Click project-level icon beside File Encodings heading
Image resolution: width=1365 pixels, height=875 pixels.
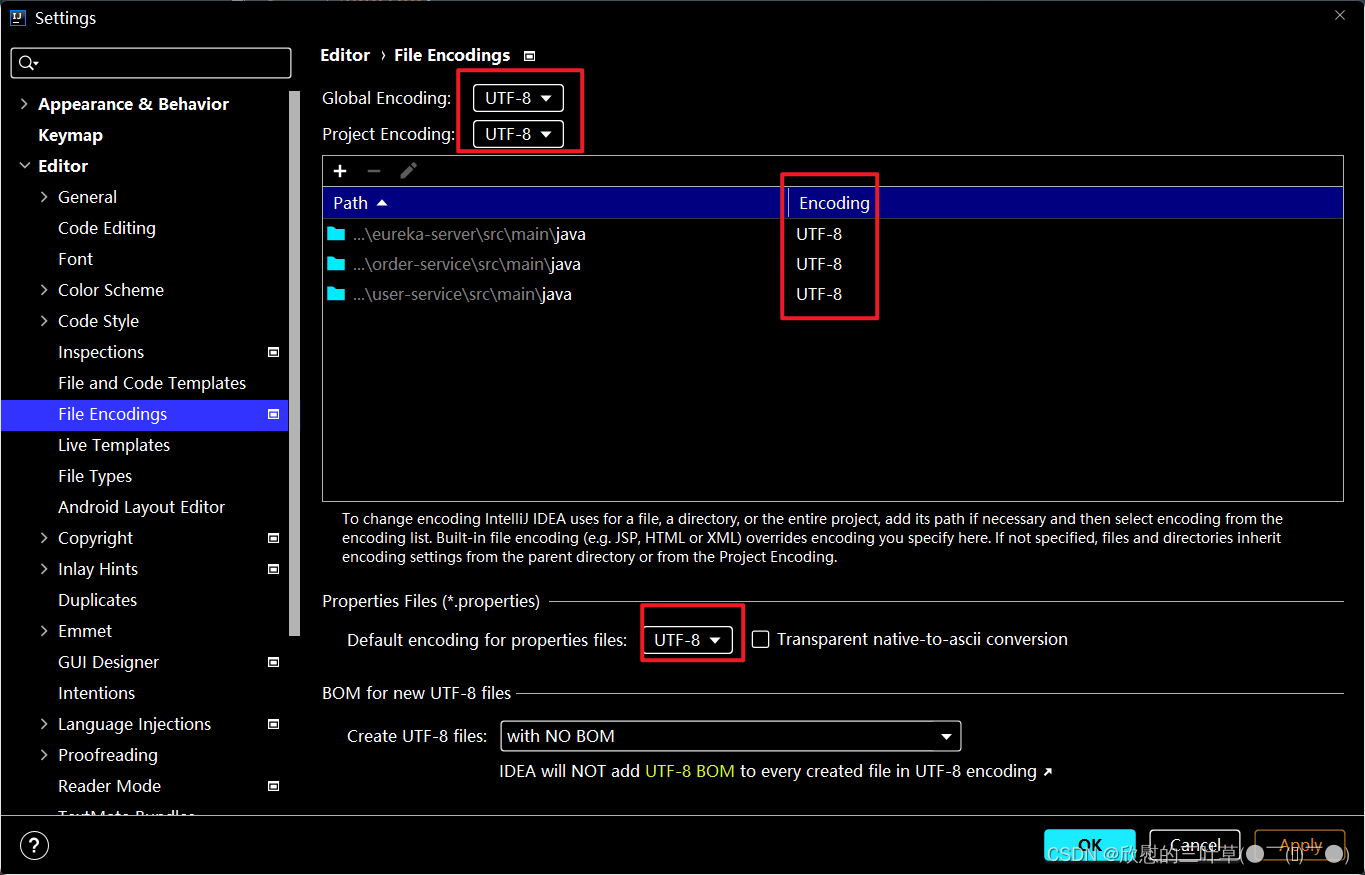530,56
